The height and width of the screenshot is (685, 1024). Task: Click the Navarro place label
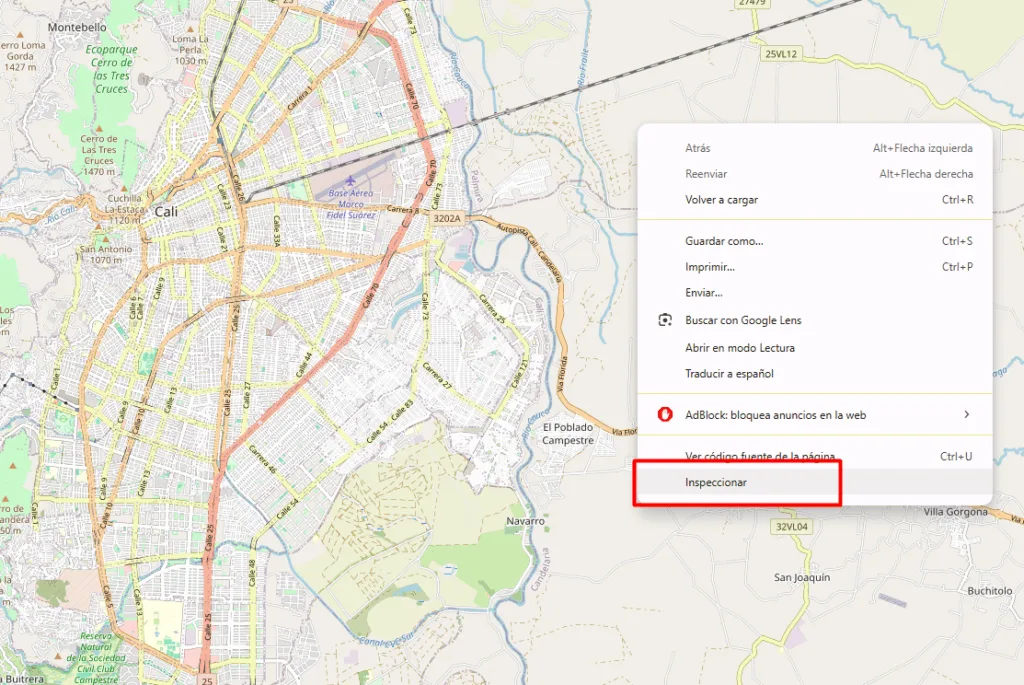[x=525, y=521]
